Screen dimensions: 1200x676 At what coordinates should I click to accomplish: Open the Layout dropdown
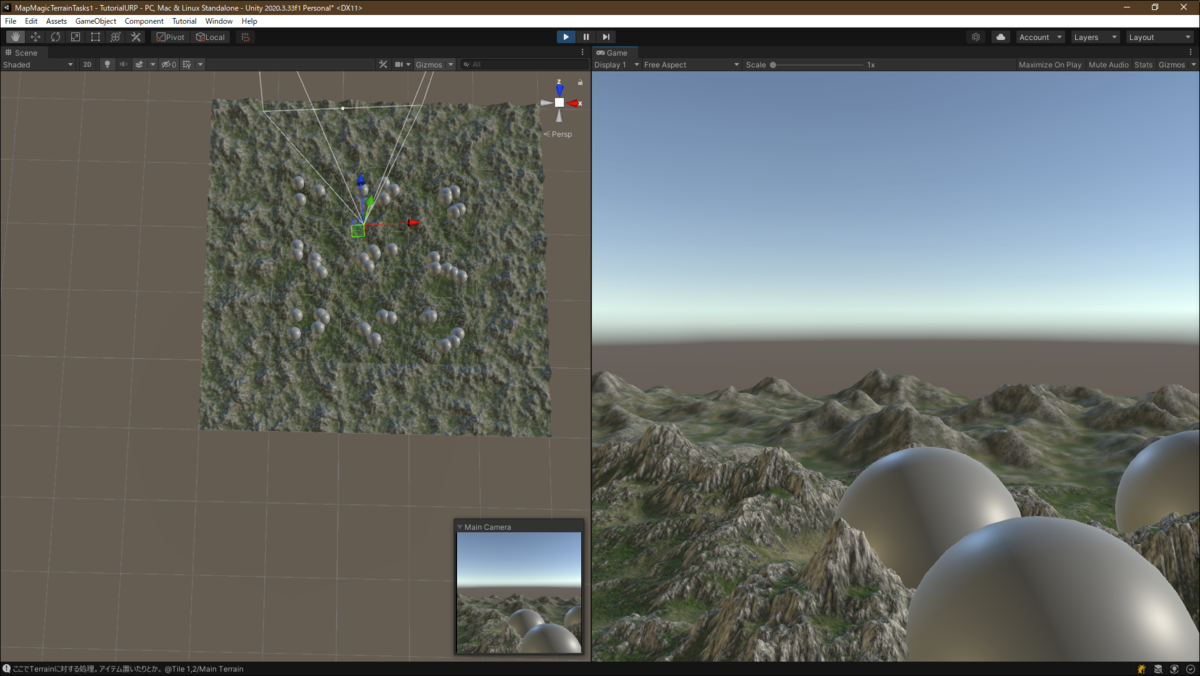1158,37
